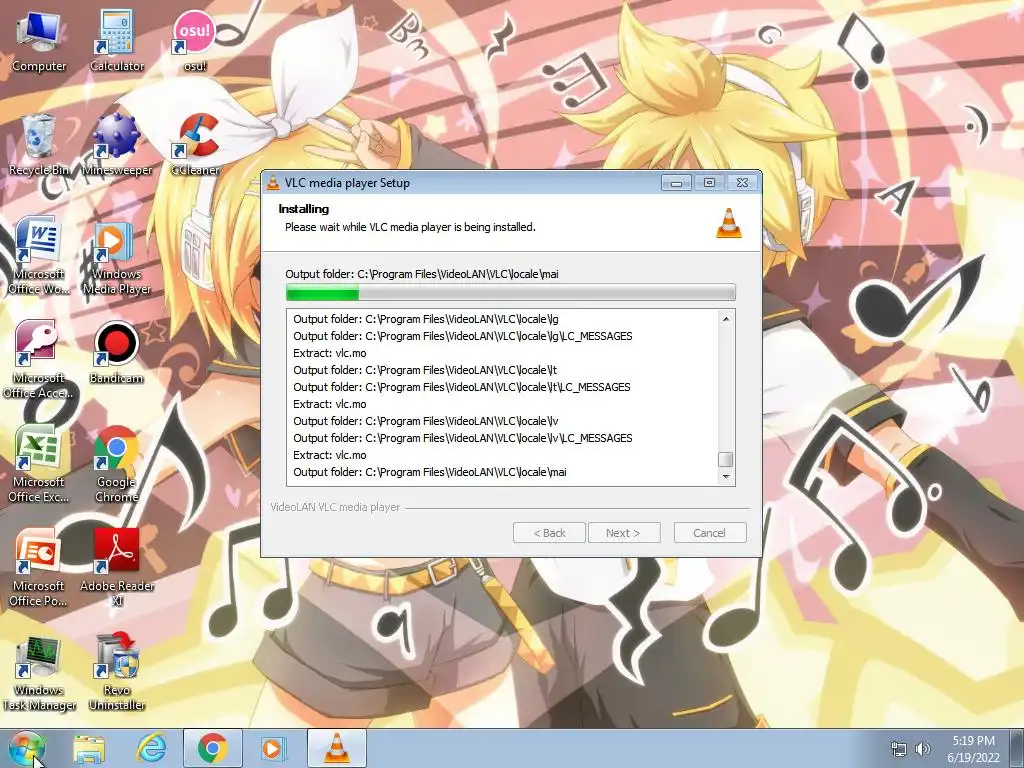Viewport: 1024px width, 768px height.
Task: Click the Cancel button in VLC Setup
Action: (710, 533)
